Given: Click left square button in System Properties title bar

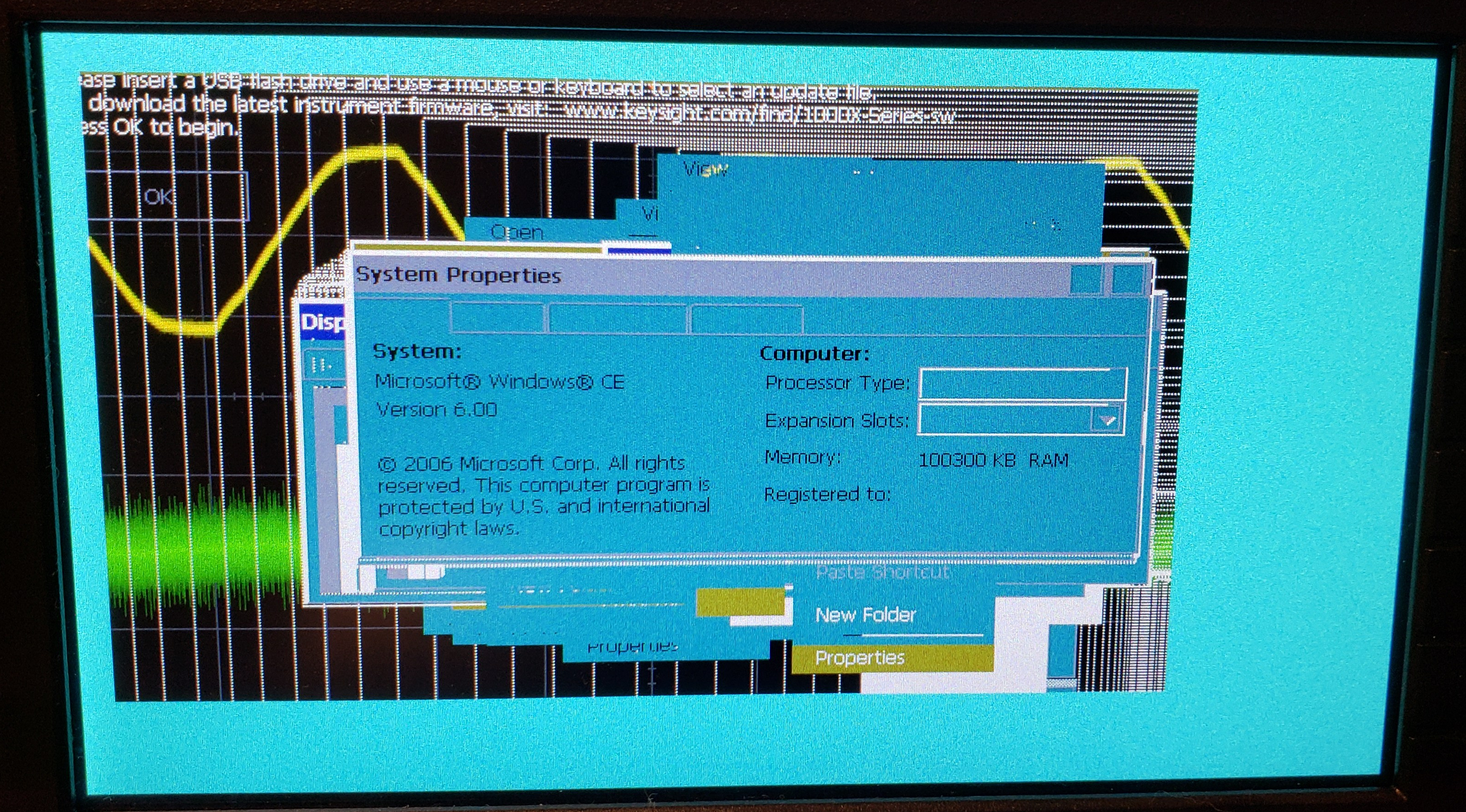Looking at the screenshot, I should coord(1085,280).
